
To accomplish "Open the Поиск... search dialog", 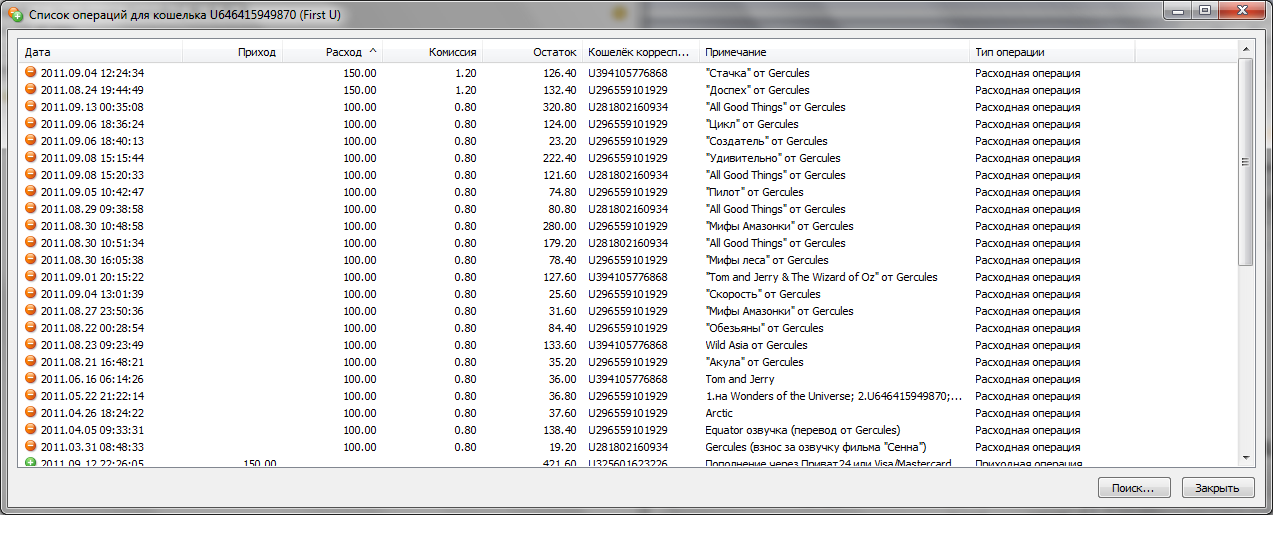I will point(1133,488).
